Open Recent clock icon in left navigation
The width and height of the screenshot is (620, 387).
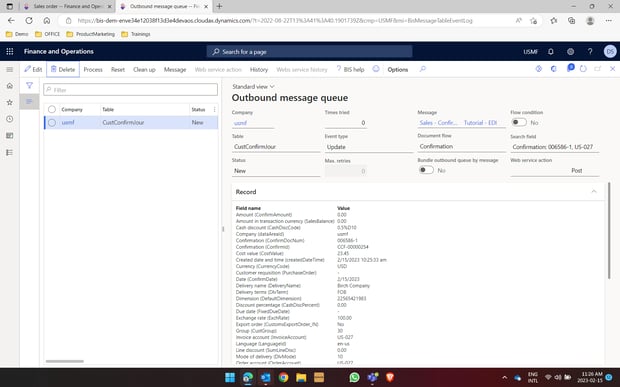pyautogui.click(x=10, y=119)
